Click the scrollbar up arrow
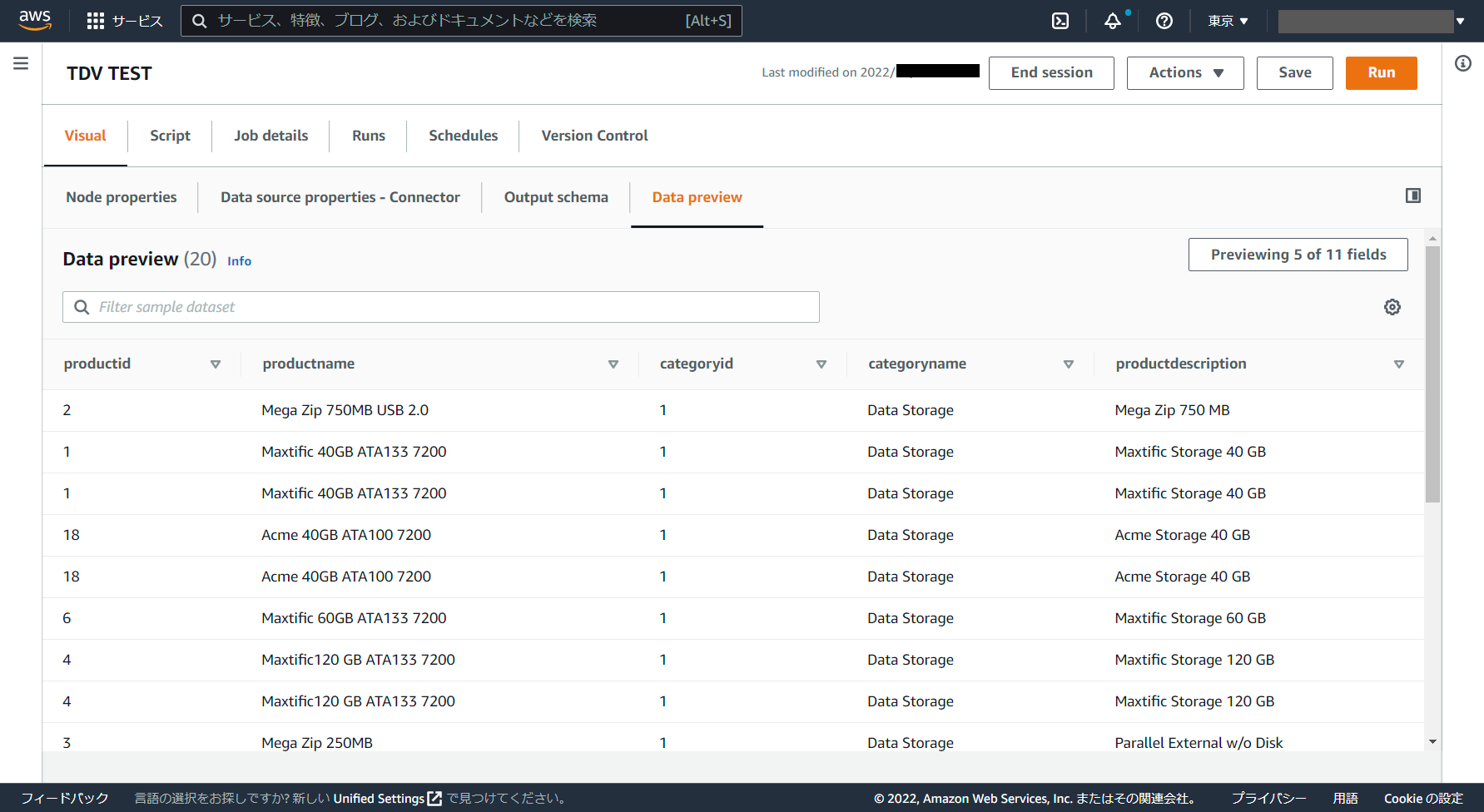This screenshot has width=1484, height=812. click(1432, 239)
